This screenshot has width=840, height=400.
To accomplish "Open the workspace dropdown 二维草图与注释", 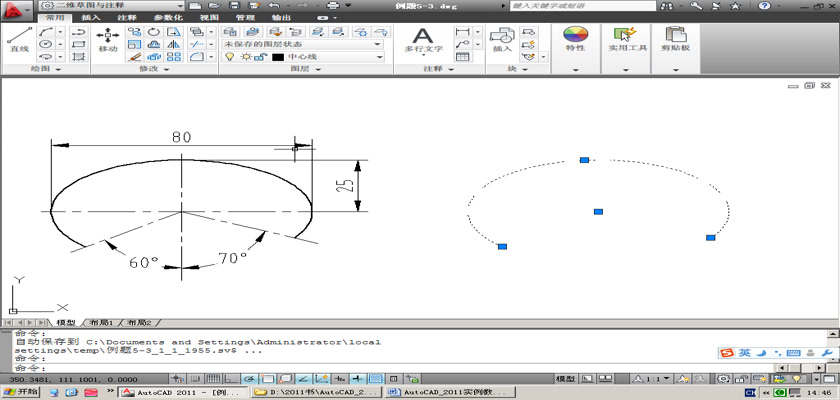I will click(111, 5).
